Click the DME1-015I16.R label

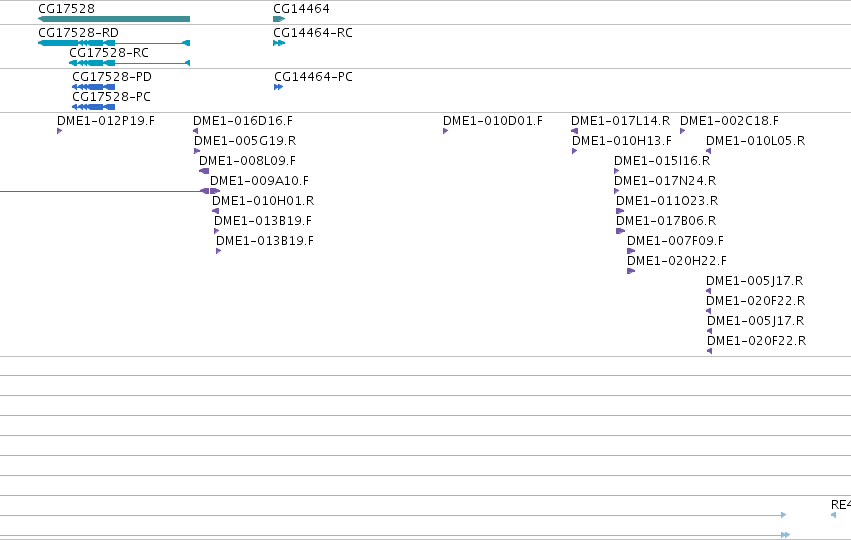[662, 161]
